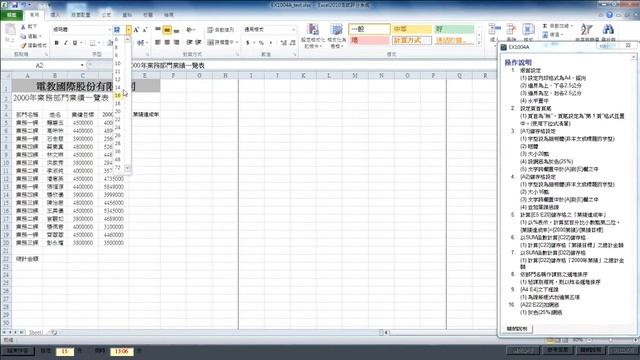Apply the green Good cell style
Screen dimensions: 640x360
coord(454,29)
